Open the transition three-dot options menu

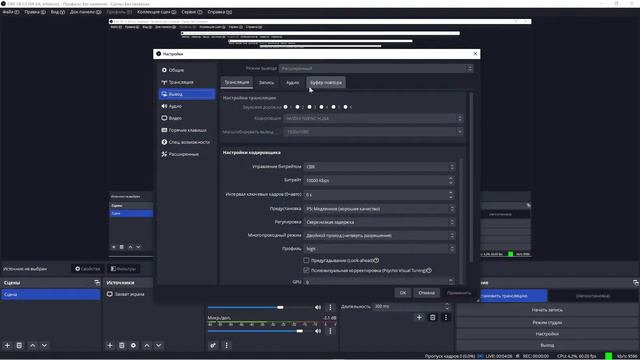[x=446, y=317]
